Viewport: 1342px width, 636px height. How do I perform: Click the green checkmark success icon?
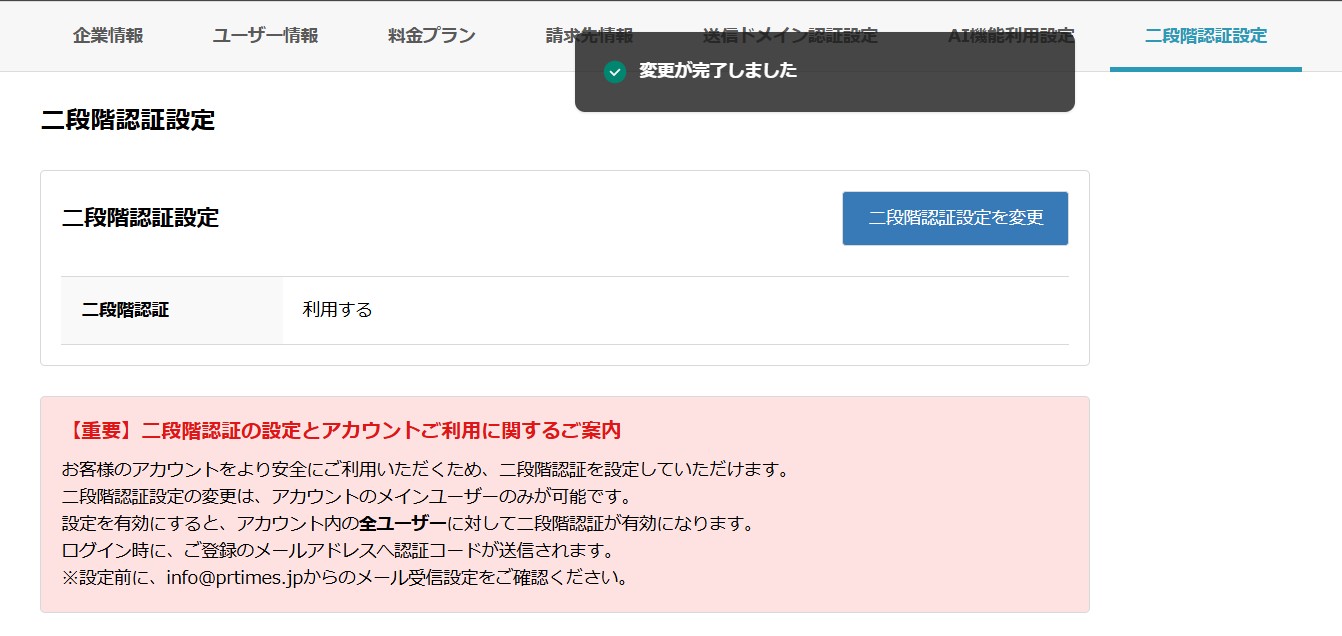613,72
